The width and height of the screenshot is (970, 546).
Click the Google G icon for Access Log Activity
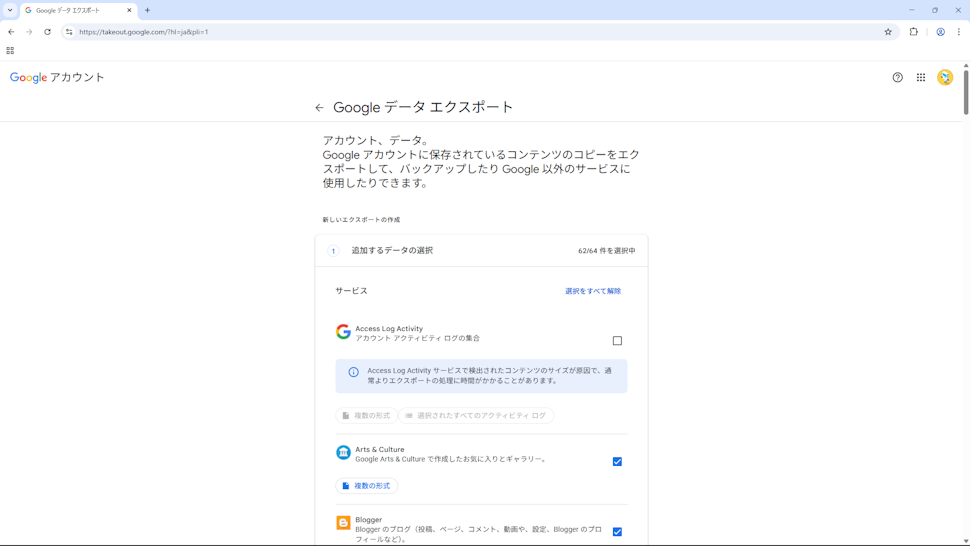pos(343,331)
